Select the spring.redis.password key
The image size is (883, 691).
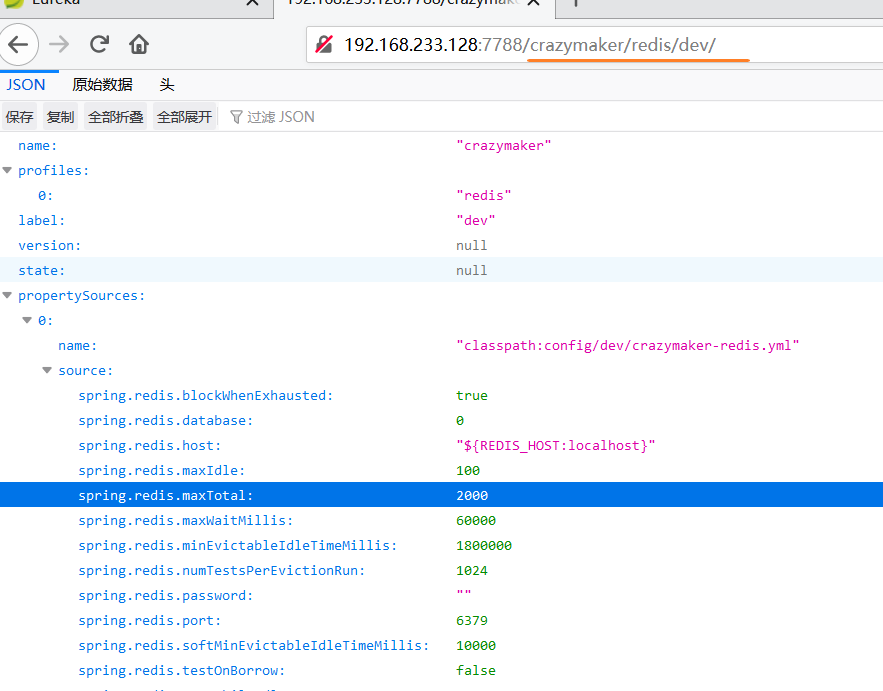coord(166,595)
